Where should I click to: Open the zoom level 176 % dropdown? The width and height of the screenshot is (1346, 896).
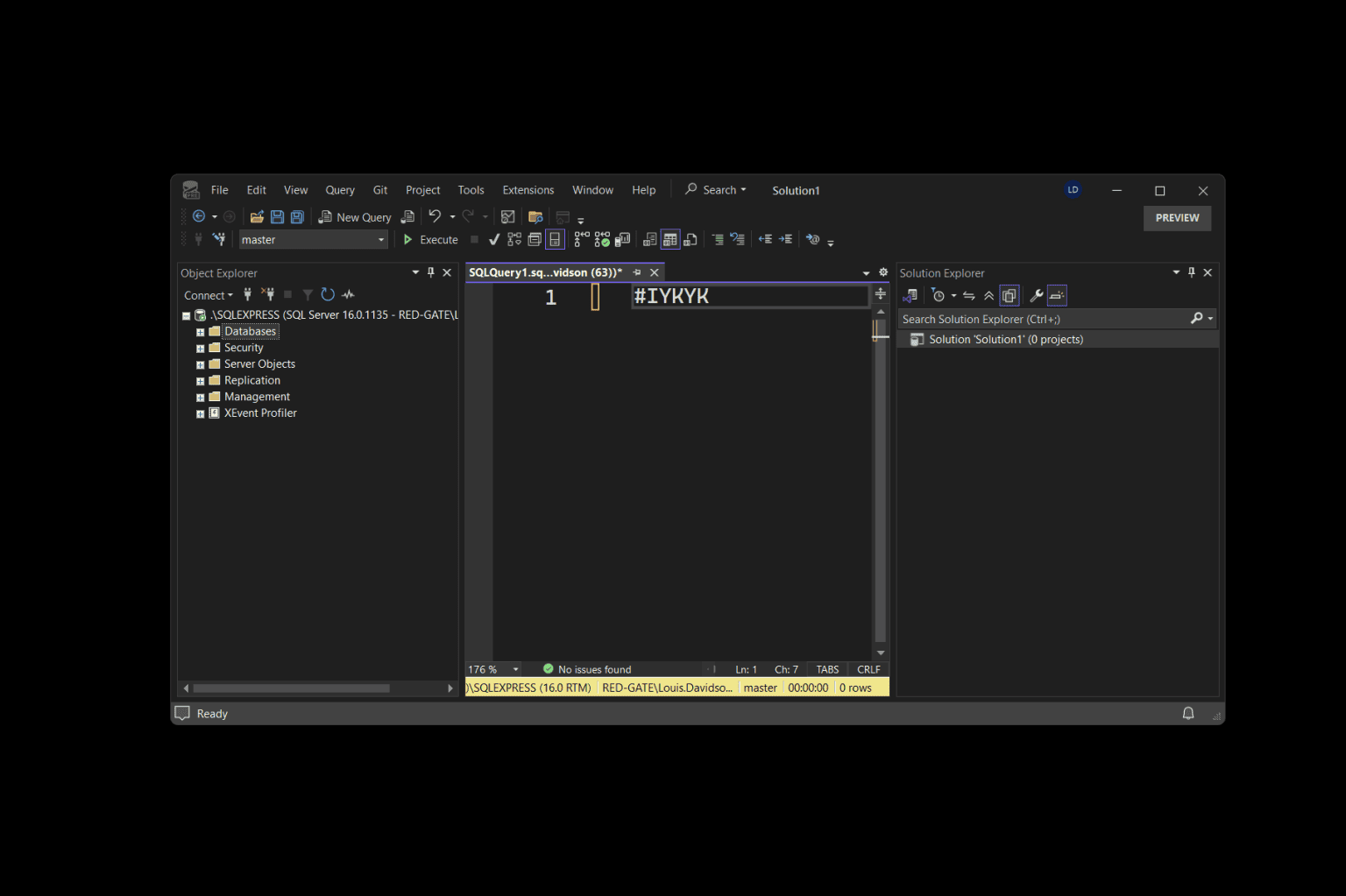[x=515, y=669]
